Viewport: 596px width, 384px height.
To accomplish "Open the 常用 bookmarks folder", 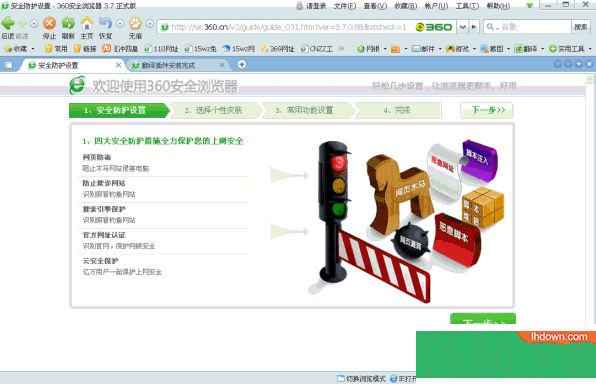I will click(56, 49).
